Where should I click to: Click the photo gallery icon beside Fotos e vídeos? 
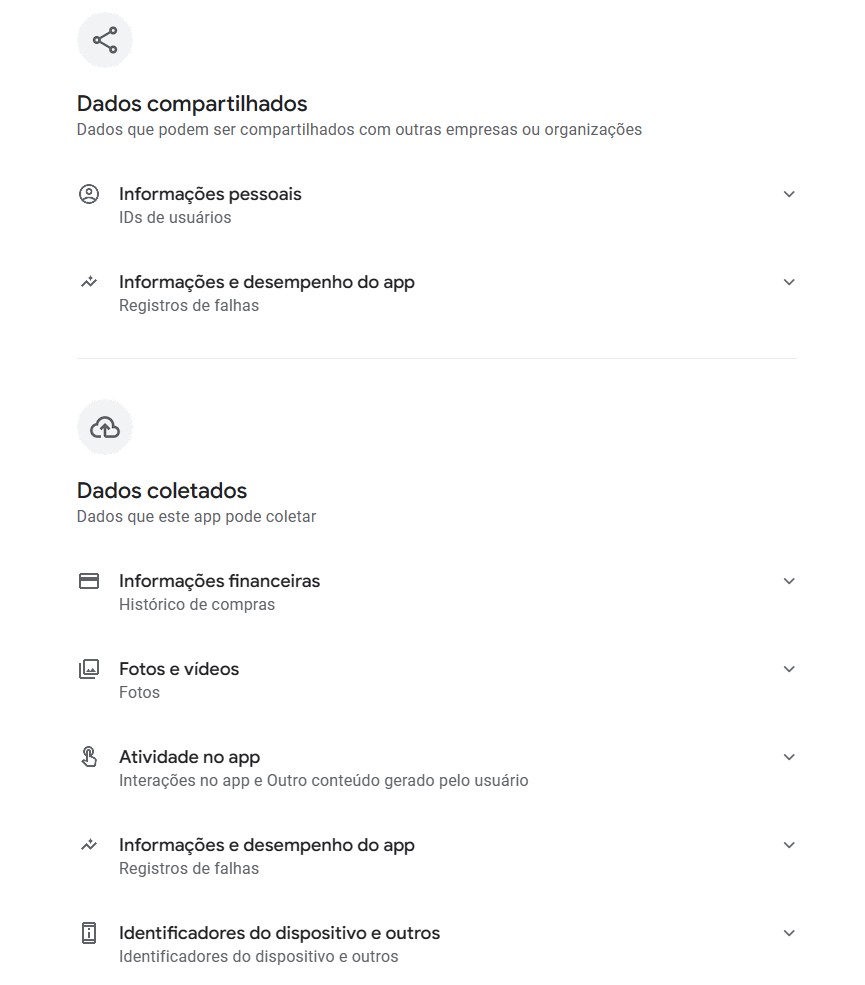tap(89, 669)
